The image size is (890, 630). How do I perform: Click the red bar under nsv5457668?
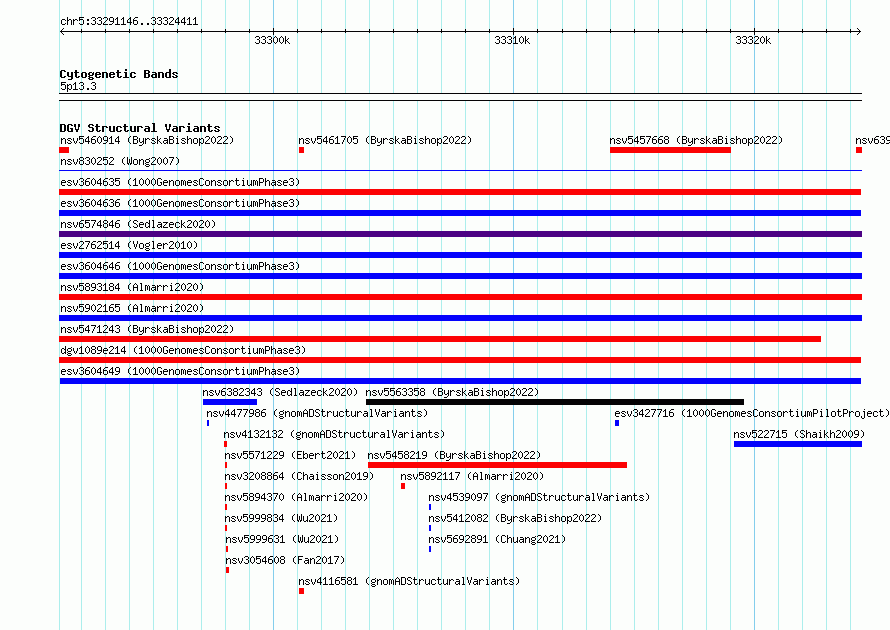point(670,150)
